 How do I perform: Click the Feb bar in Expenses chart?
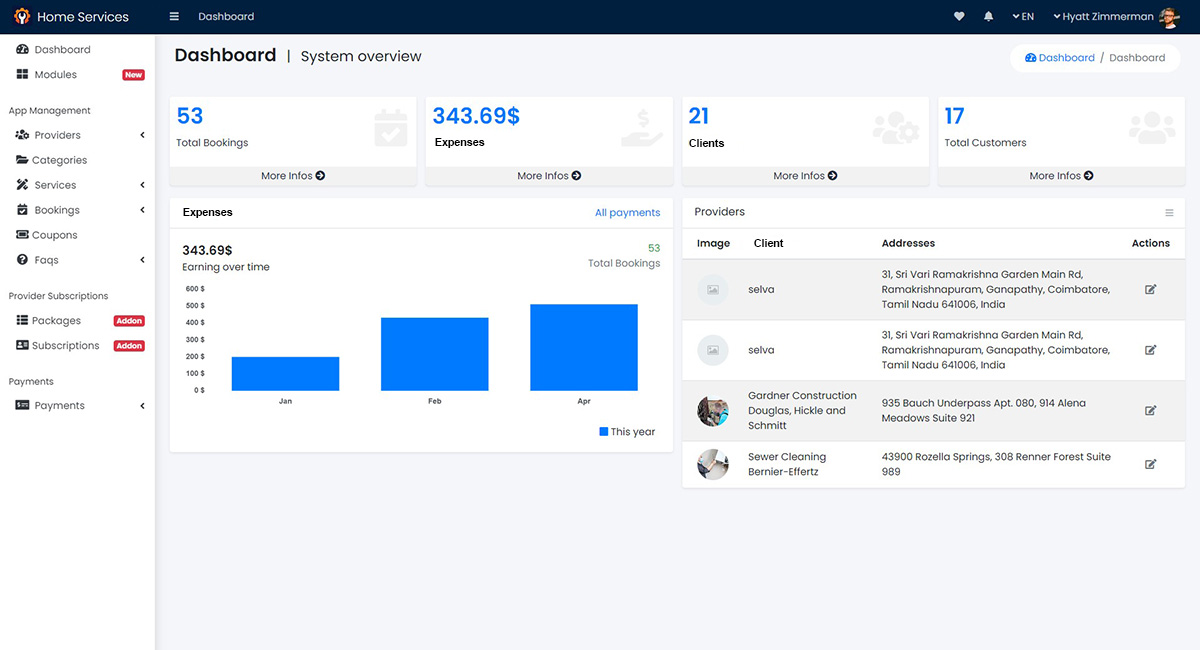pyautogui.click(x=434, y=354)
